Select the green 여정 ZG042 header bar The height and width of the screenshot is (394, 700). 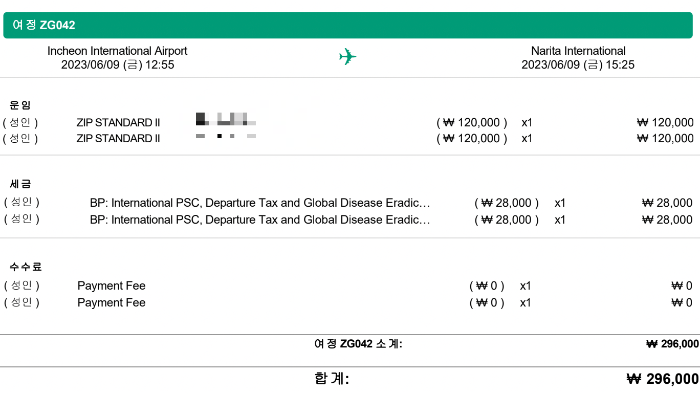[348, 25]
